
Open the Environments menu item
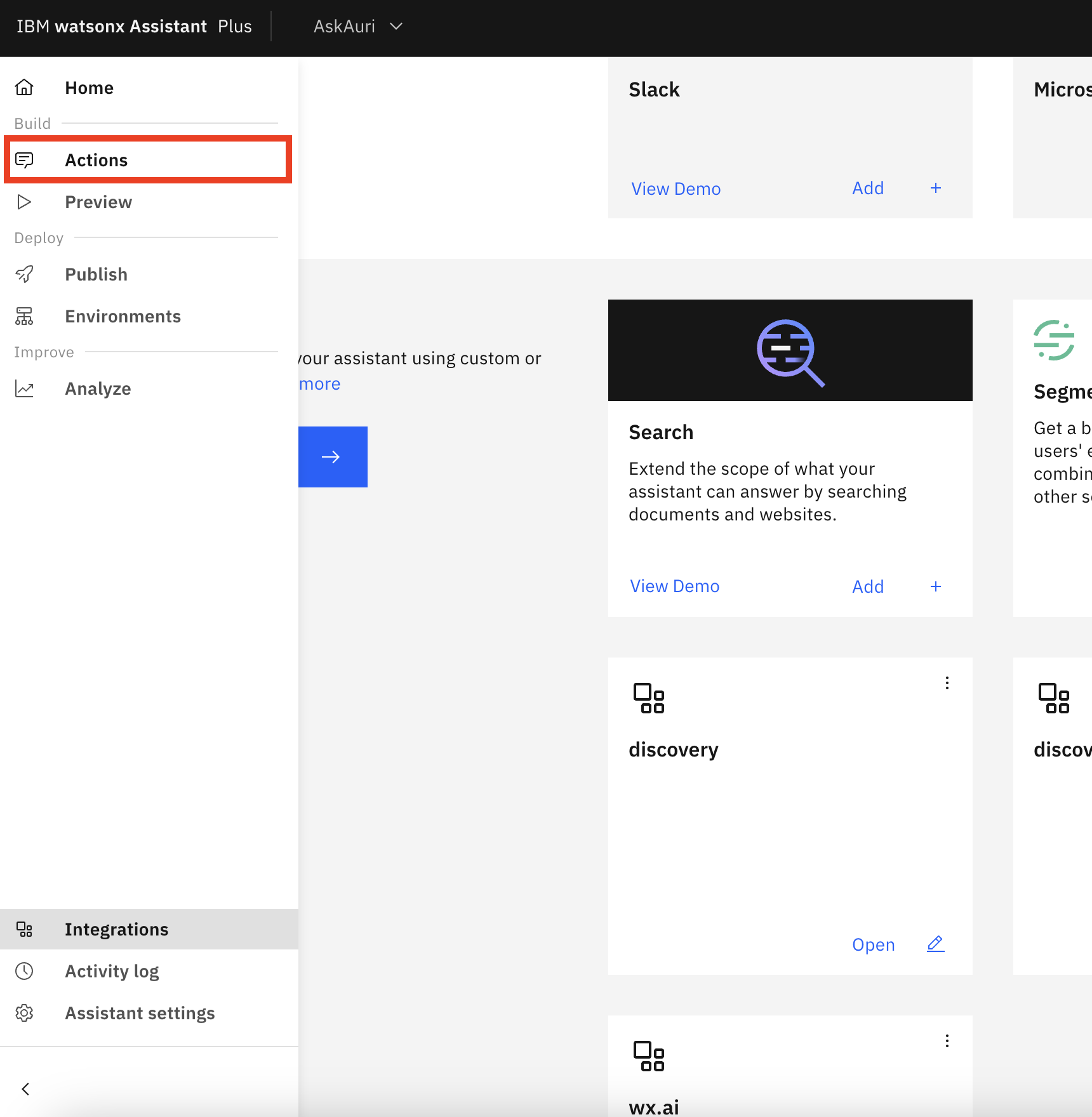tap(149, 316)
